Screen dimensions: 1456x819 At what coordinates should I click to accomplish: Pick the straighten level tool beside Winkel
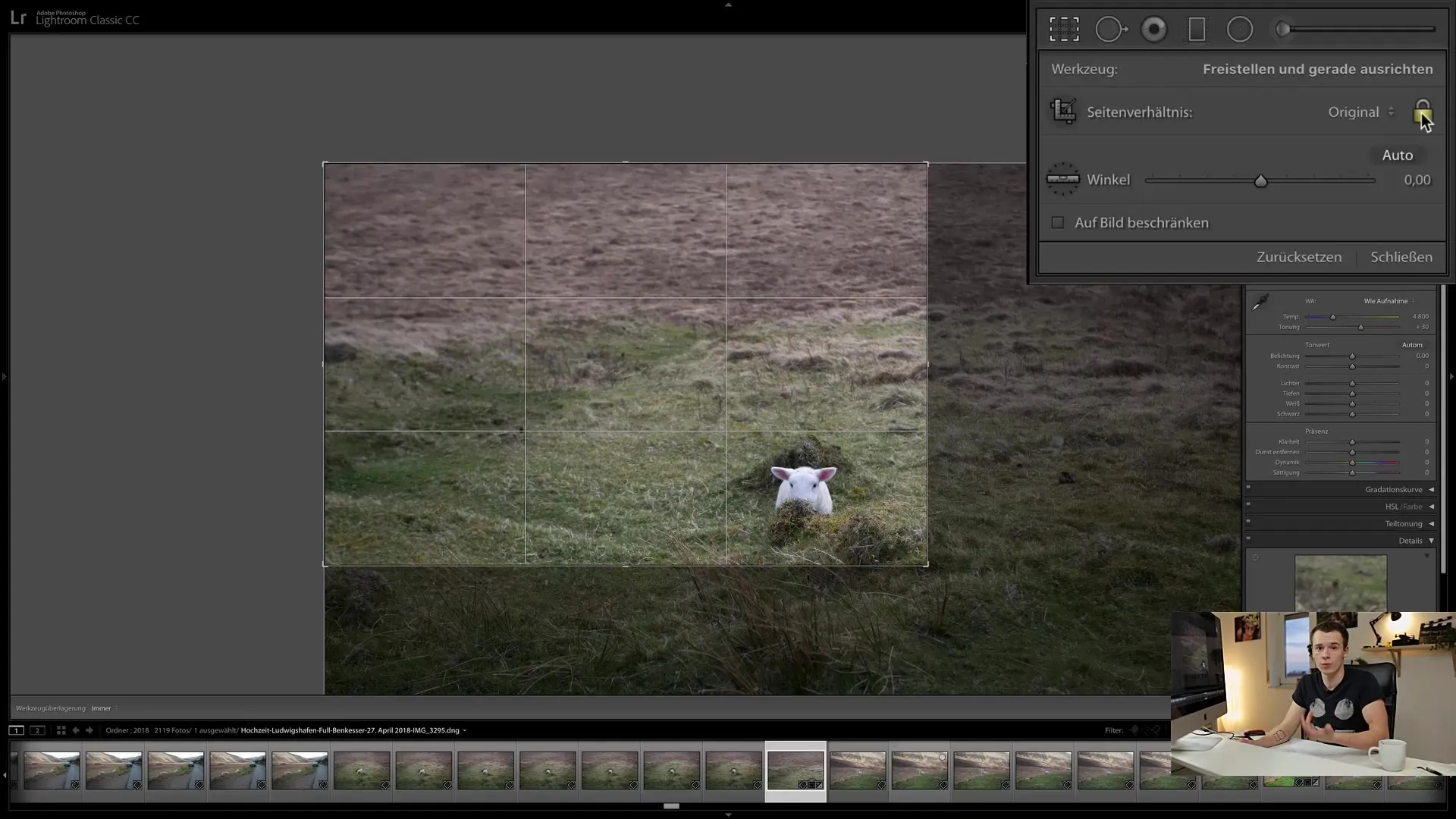coord(1062,179)
